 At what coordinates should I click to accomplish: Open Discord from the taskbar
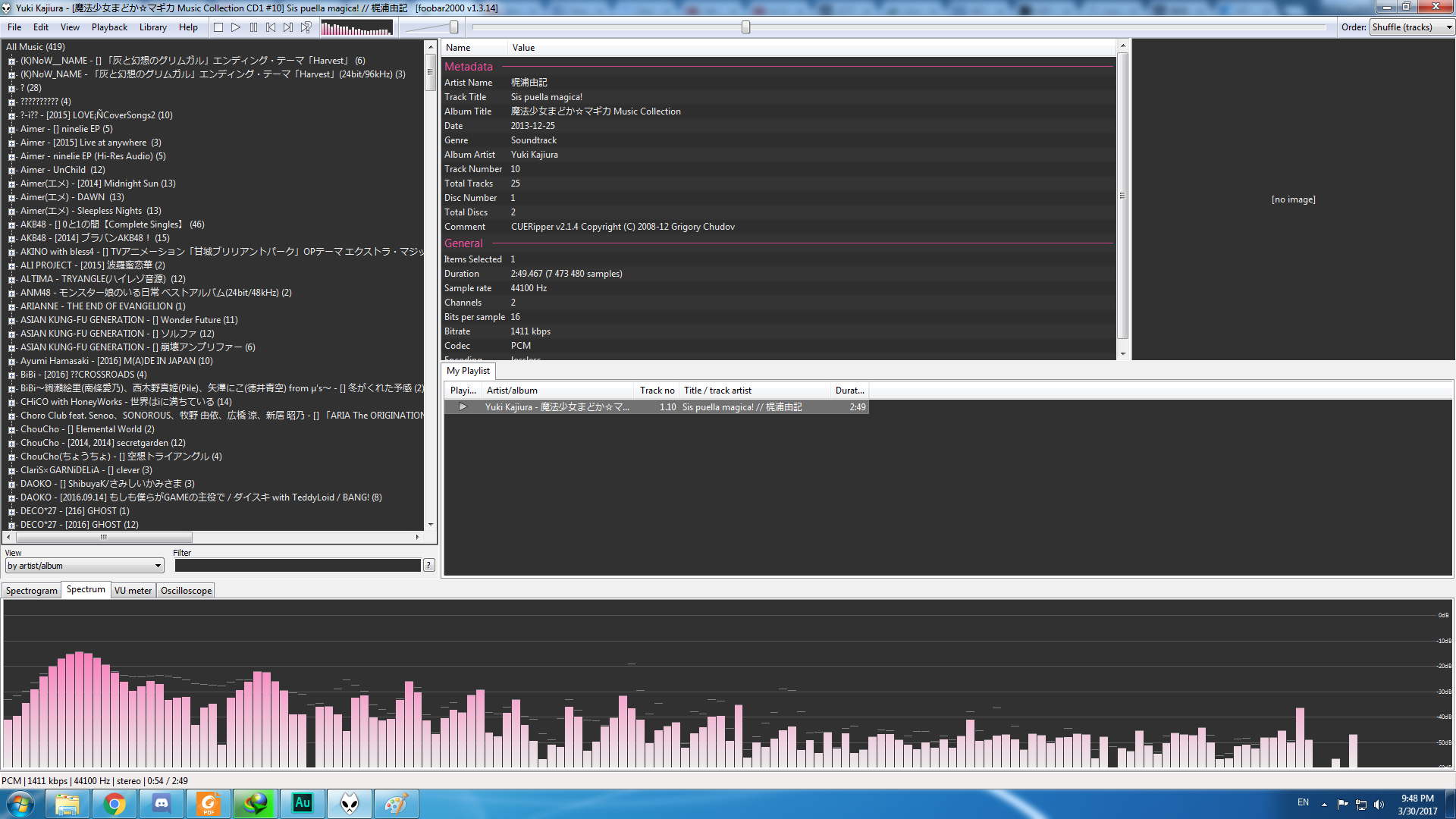162,804
